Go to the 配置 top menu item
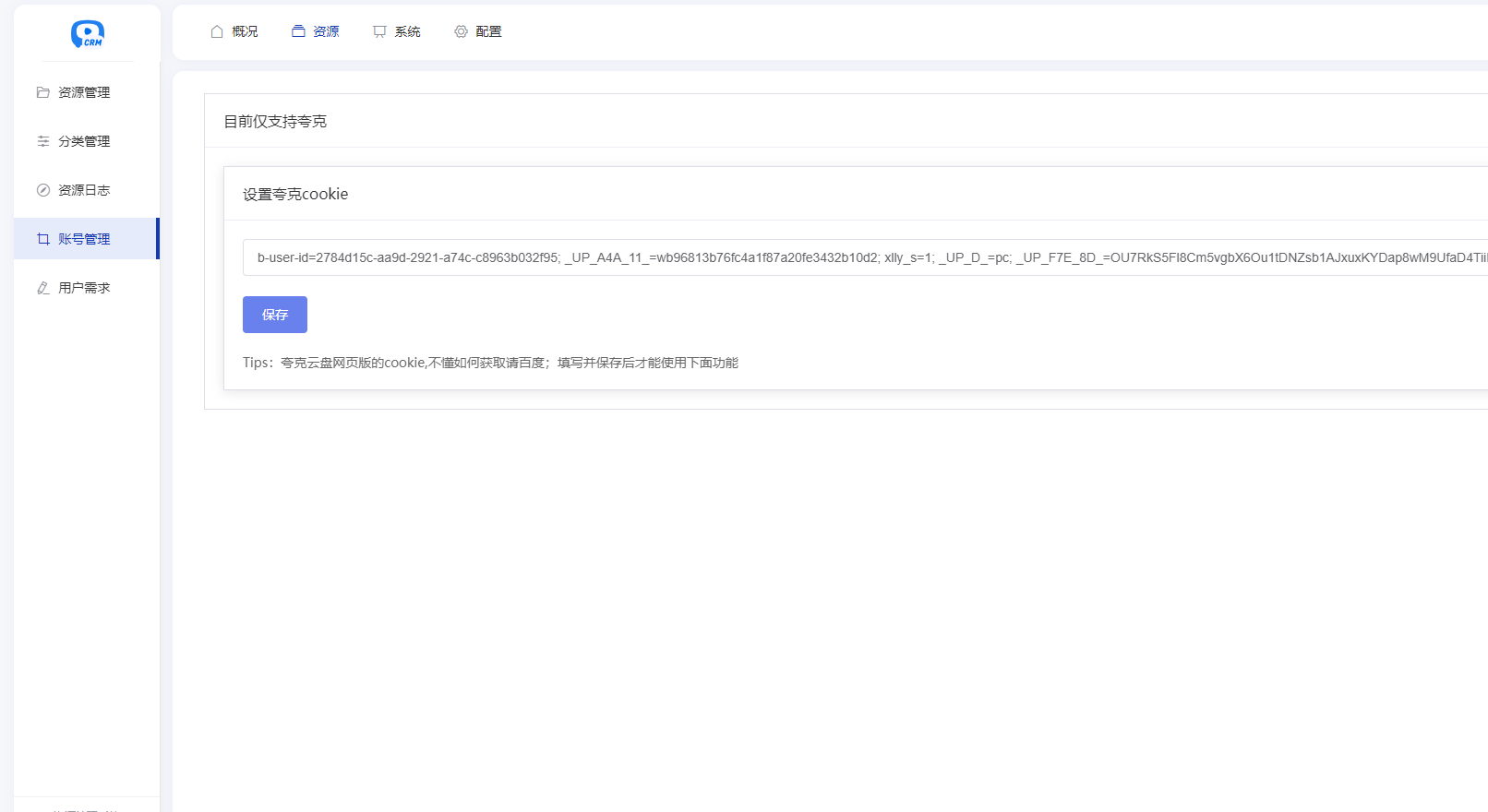Viewport: 1488px width, 812px height. tap(488, 31)
